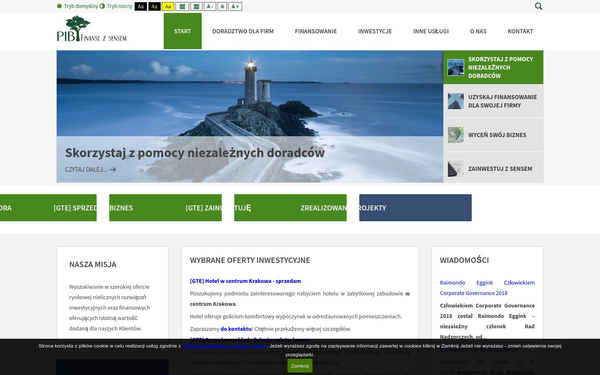
Task: Toggle the first page layout width button
Action: point(182,7)
